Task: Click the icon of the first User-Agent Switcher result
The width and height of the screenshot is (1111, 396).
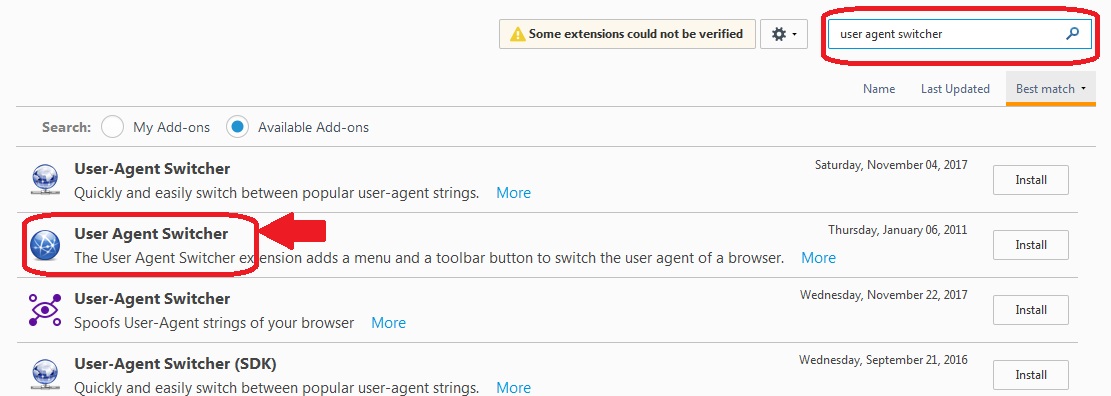Action: [x=45, y=180]
